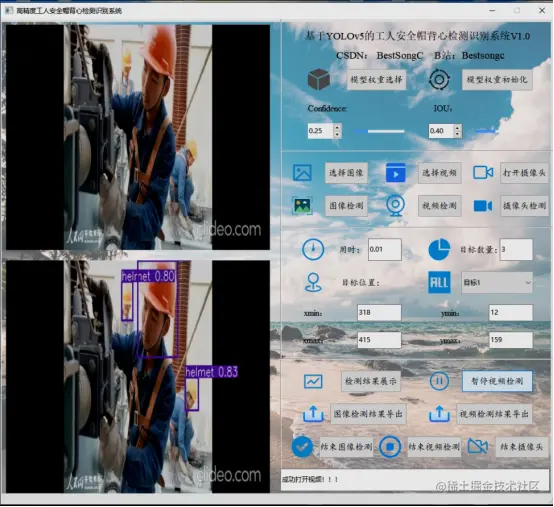Click the blue video play icon beside 选择视频
Screen dimensions: 554x507
pyautogui.click(x=395, y=172)
